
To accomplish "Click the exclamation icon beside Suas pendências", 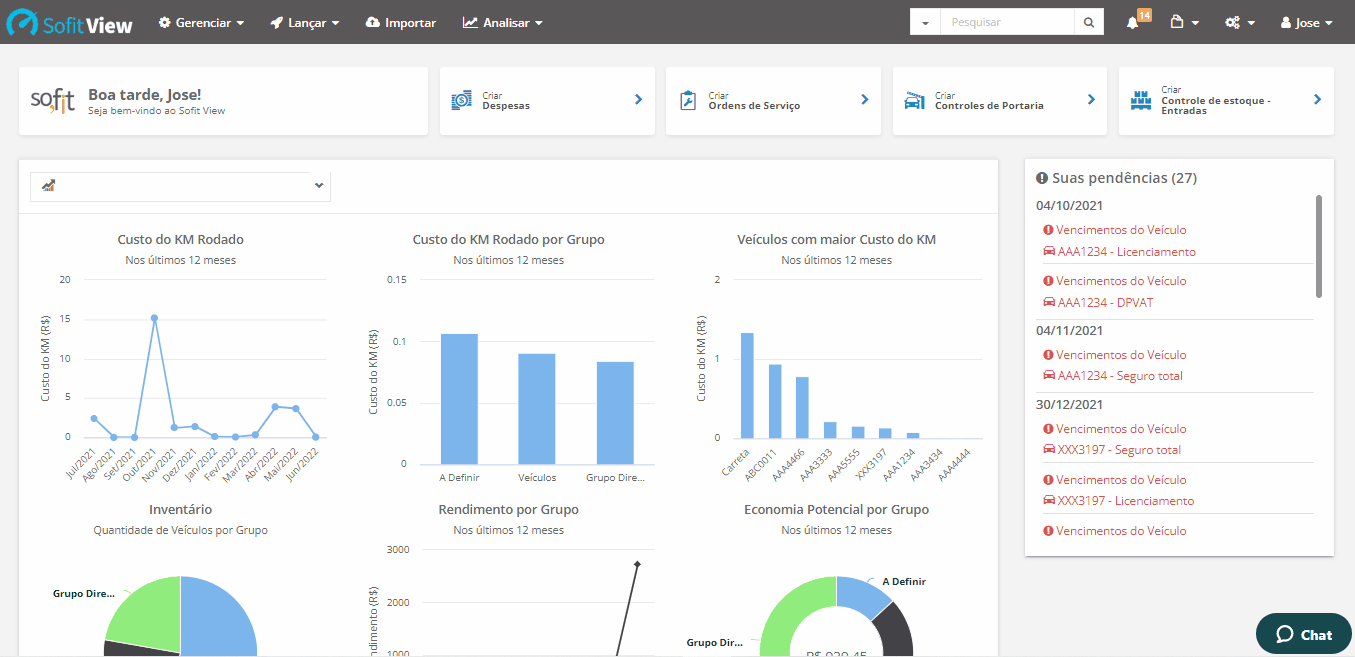I will (1042, 178).
